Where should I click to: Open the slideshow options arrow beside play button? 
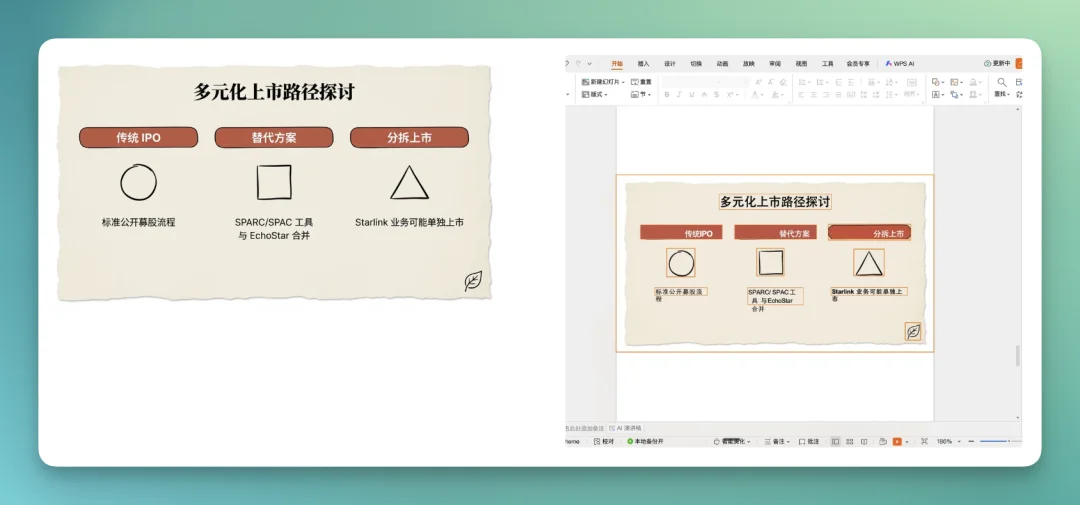coord(907,442)
